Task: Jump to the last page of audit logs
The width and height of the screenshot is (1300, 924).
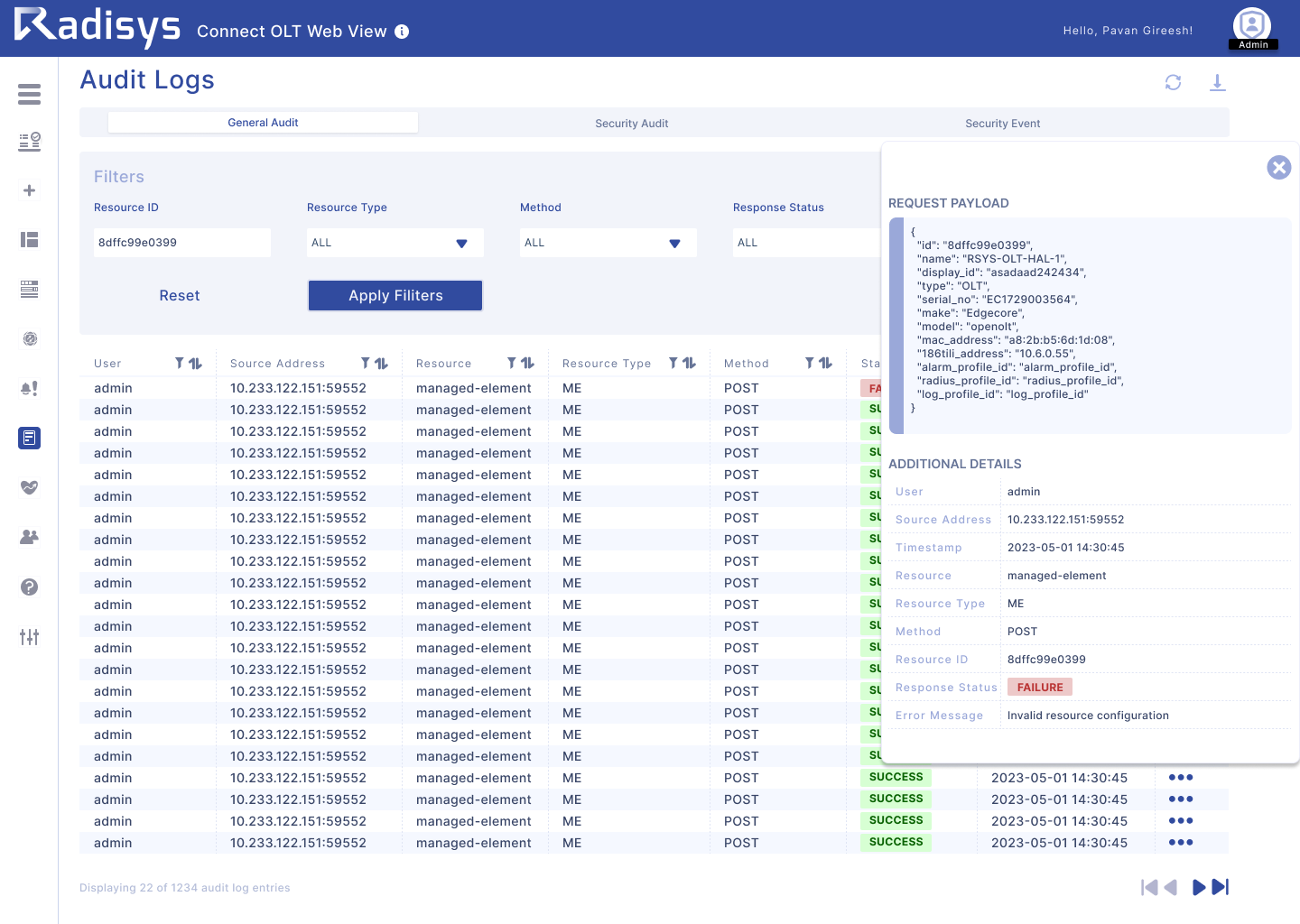Action: click(1221, 887)
